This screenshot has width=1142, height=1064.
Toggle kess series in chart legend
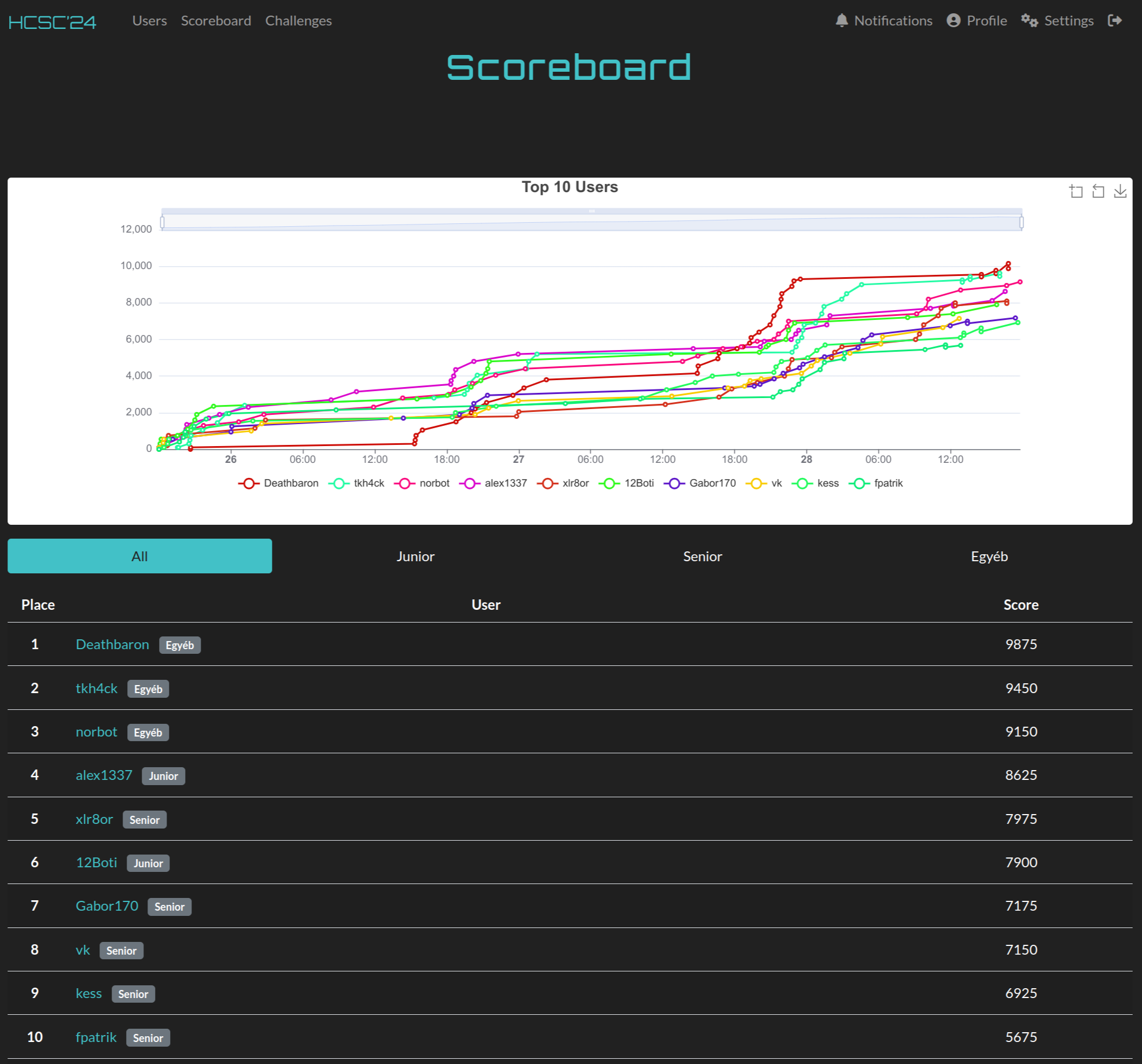815,483
